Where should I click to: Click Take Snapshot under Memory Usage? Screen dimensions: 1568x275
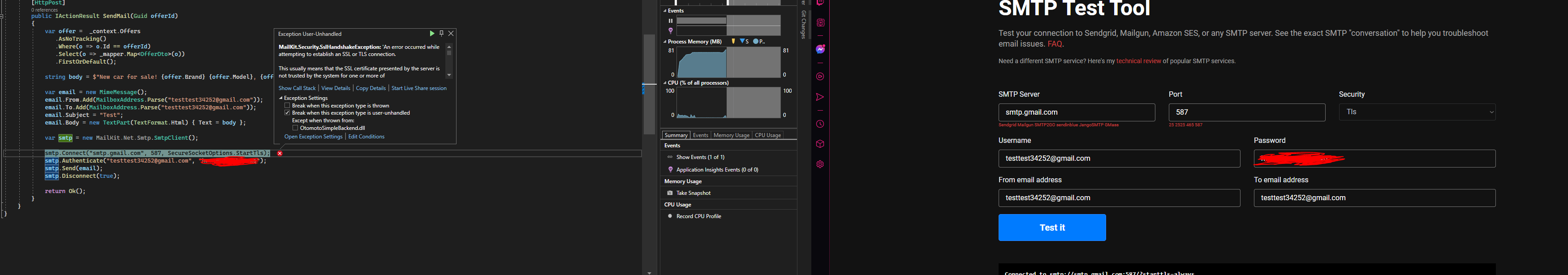(694, 193)
